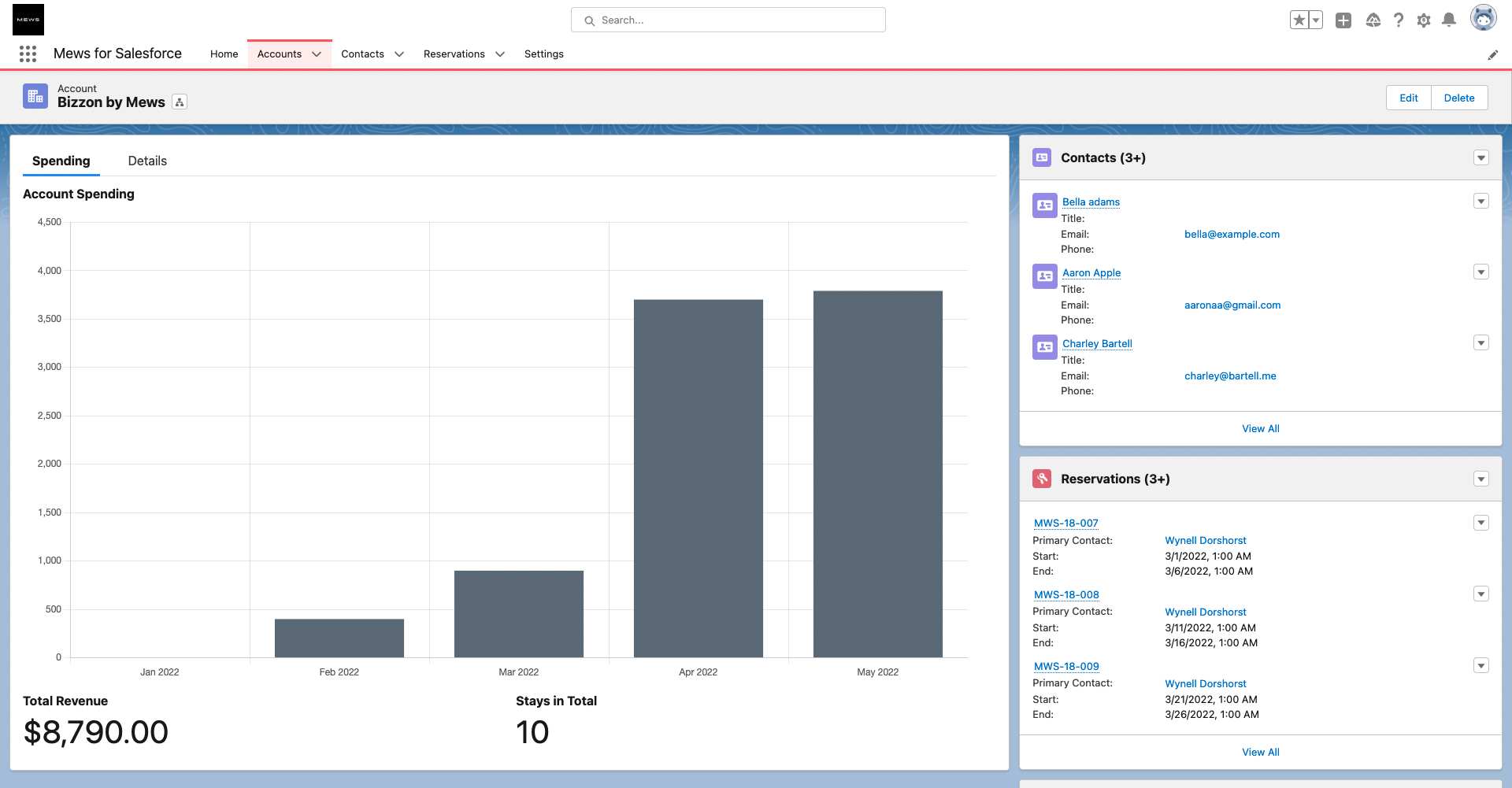Open the MWS-18-007 row actions menu
This screenshot has height=788, width=1512.
point(1481,523)
